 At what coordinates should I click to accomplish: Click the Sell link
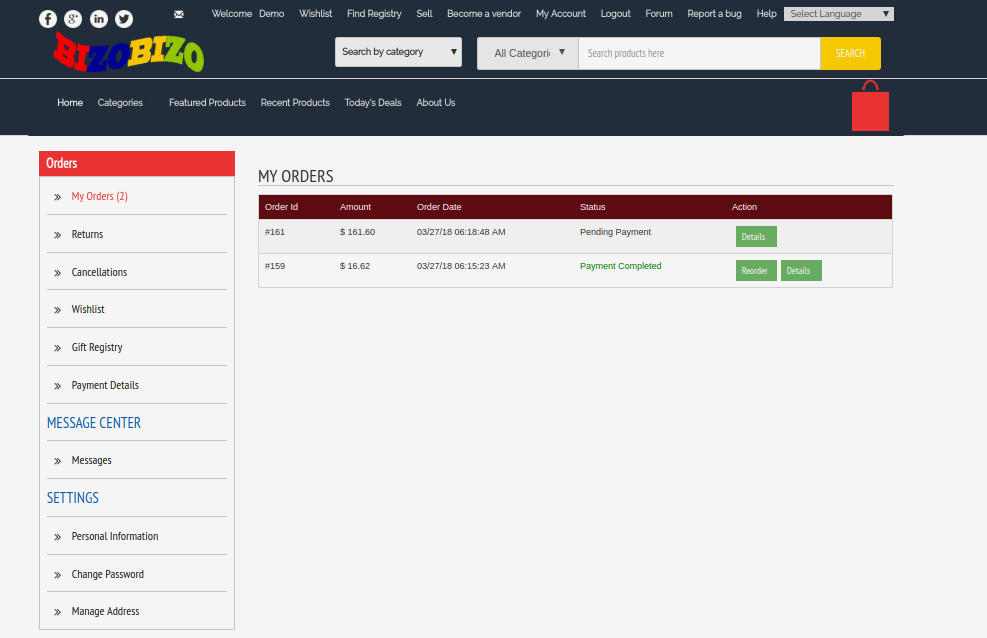point(424,13)
